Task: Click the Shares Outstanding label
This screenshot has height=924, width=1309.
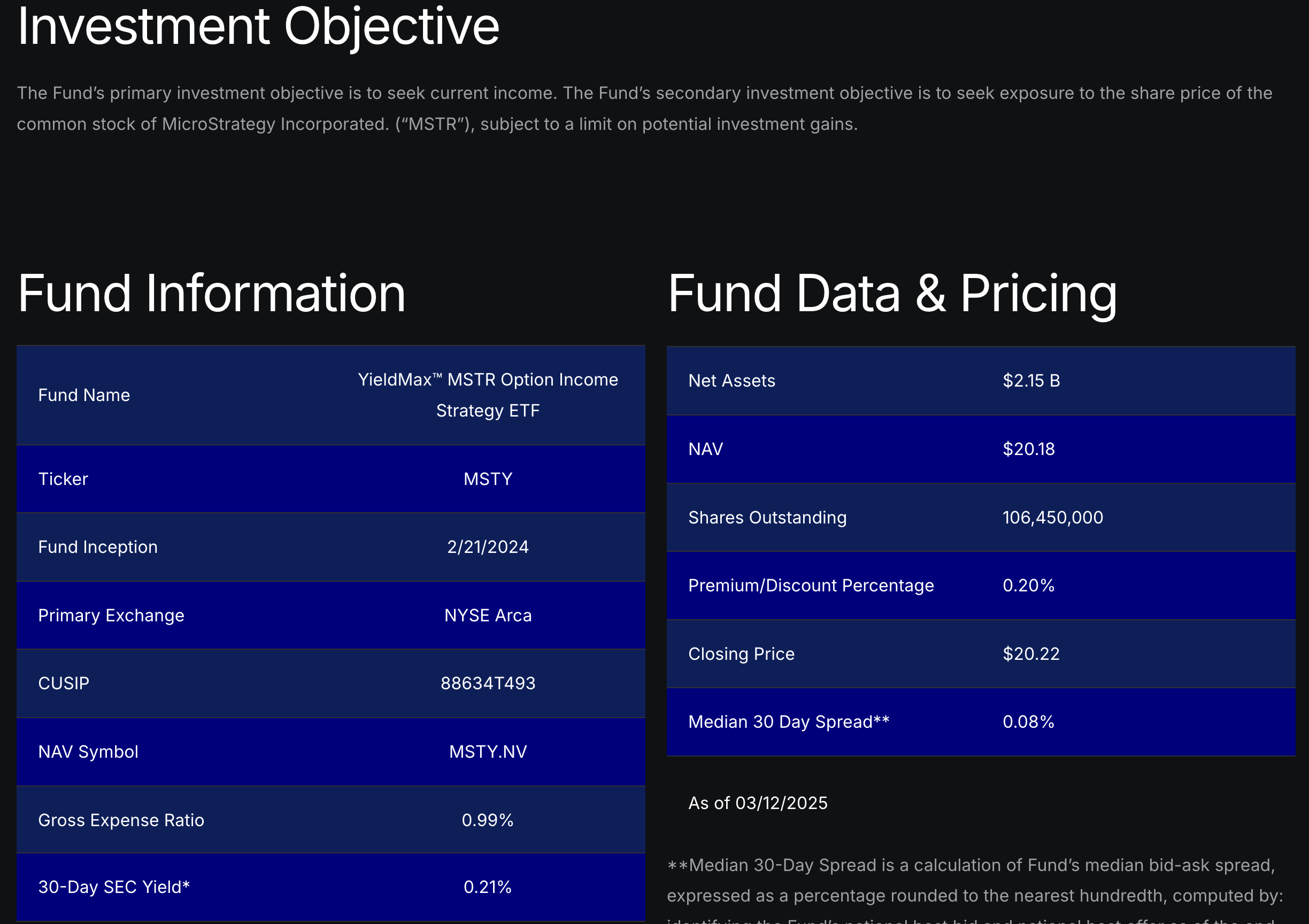Action: tap(768, 518)
